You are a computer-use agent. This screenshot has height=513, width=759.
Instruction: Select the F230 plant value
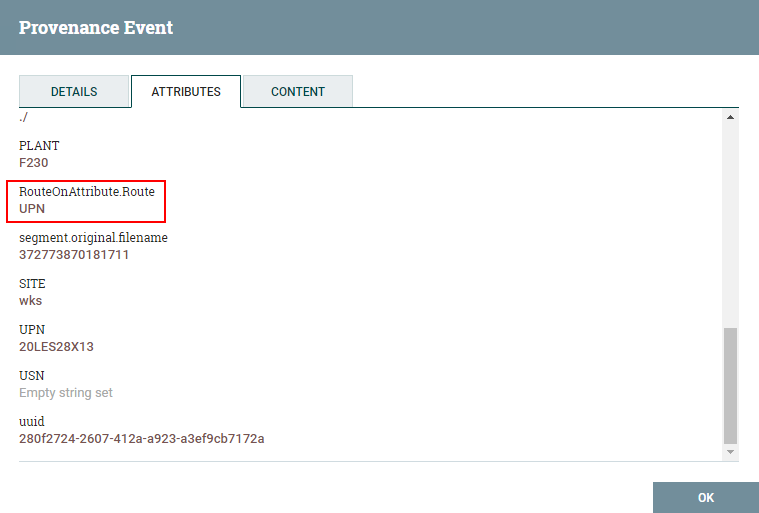[33, 163]
